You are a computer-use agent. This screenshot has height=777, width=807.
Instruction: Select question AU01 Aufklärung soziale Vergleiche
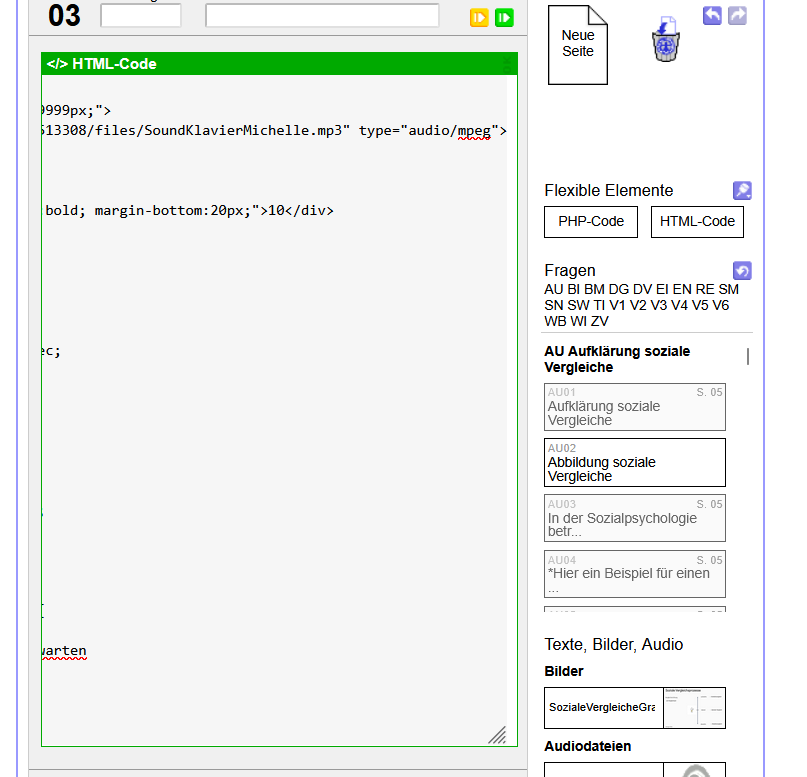click(x=634, y=407)
